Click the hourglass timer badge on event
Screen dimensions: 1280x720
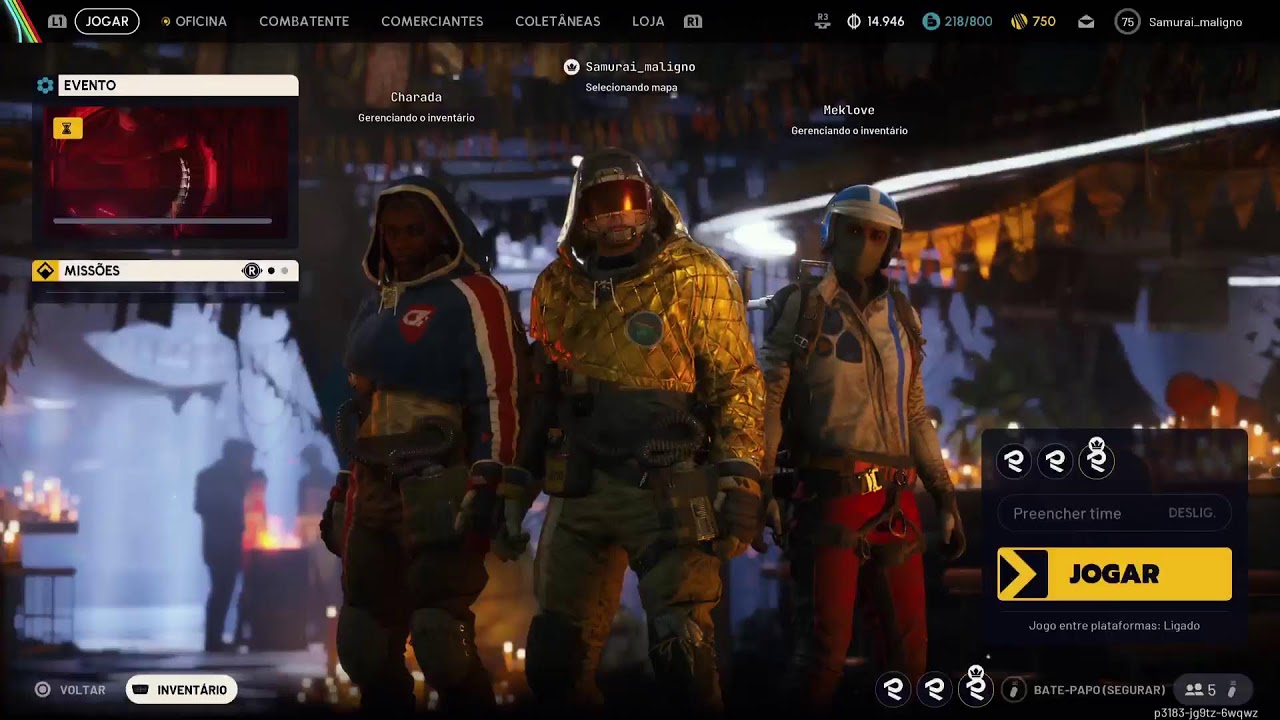[68, 128]
